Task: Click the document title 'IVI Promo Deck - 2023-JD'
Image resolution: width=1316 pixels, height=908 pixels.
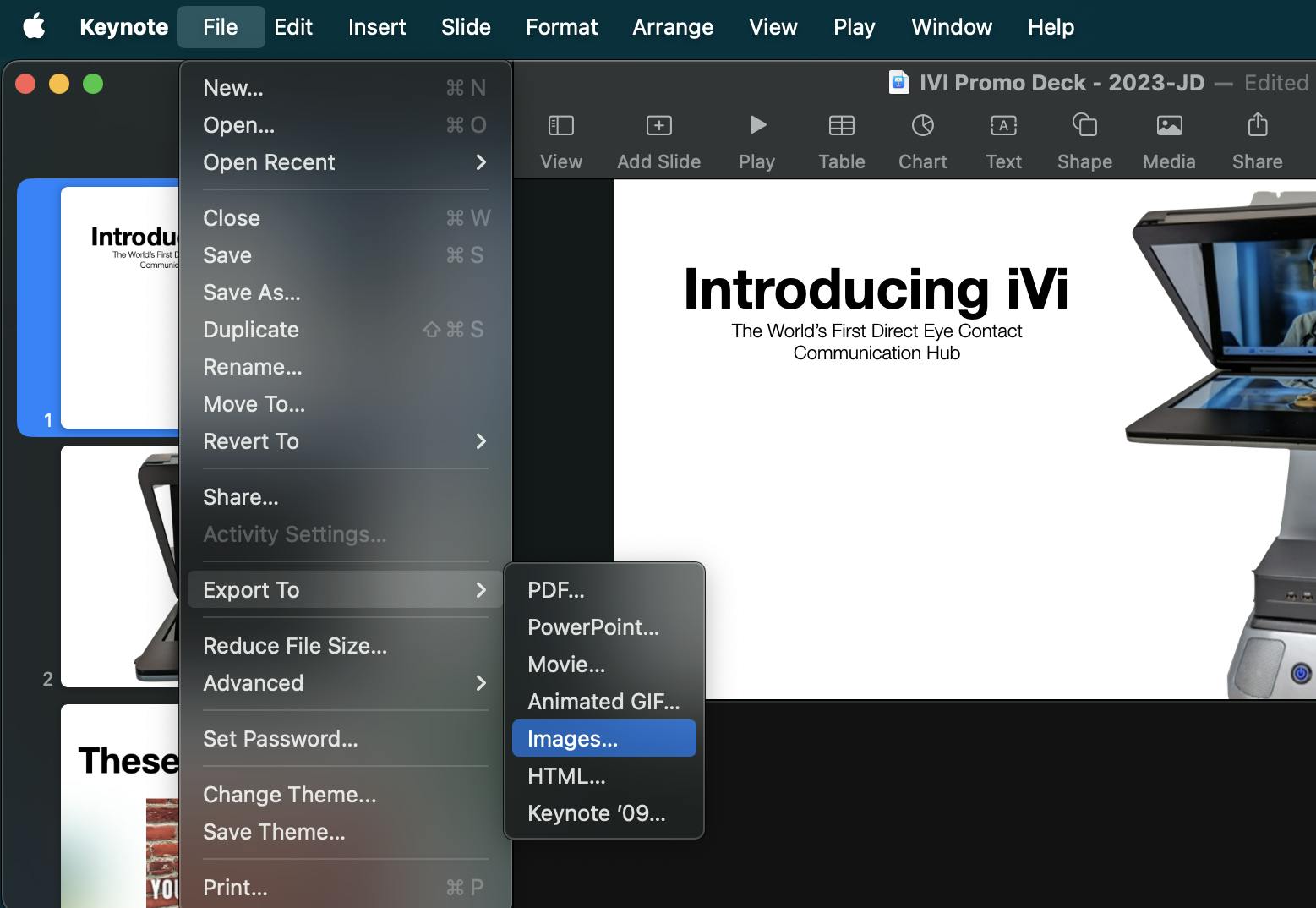Action: click(1062, 83)
